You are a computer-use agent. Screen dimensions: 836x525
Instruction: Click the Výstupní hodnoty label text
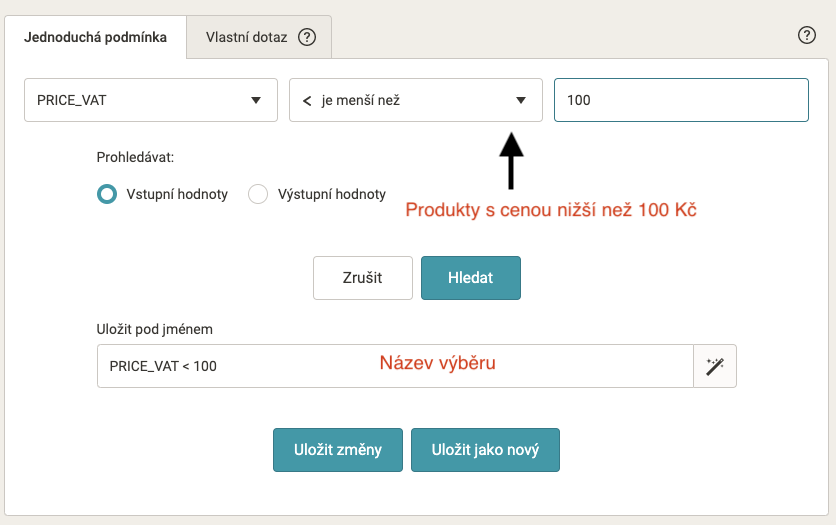[331, 194]
